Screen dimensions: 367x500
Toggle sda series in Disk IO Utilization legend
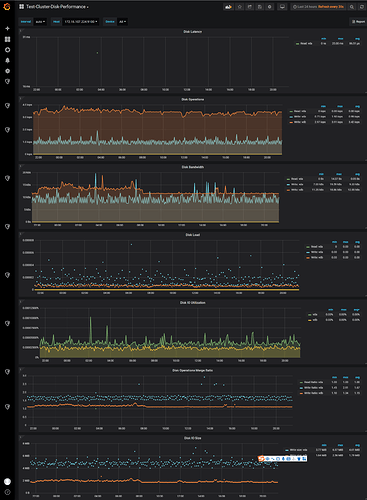pyautogui.click(x=315, y=314)
